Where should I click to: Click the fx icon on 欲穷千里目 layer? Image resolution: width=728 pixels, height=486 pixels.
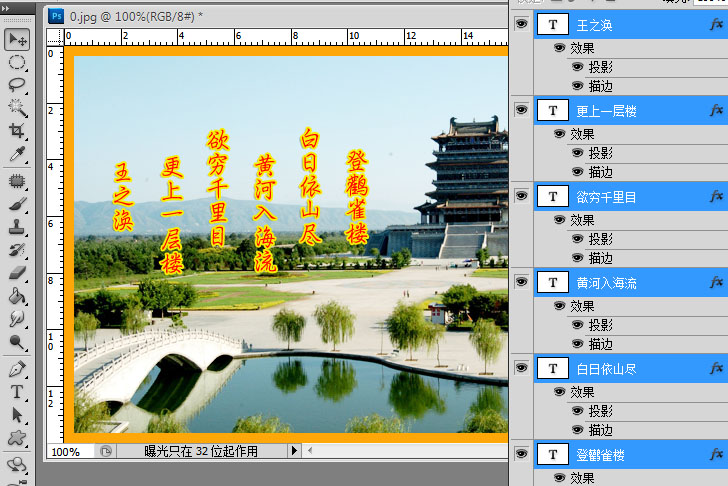[x=716, y=196]
